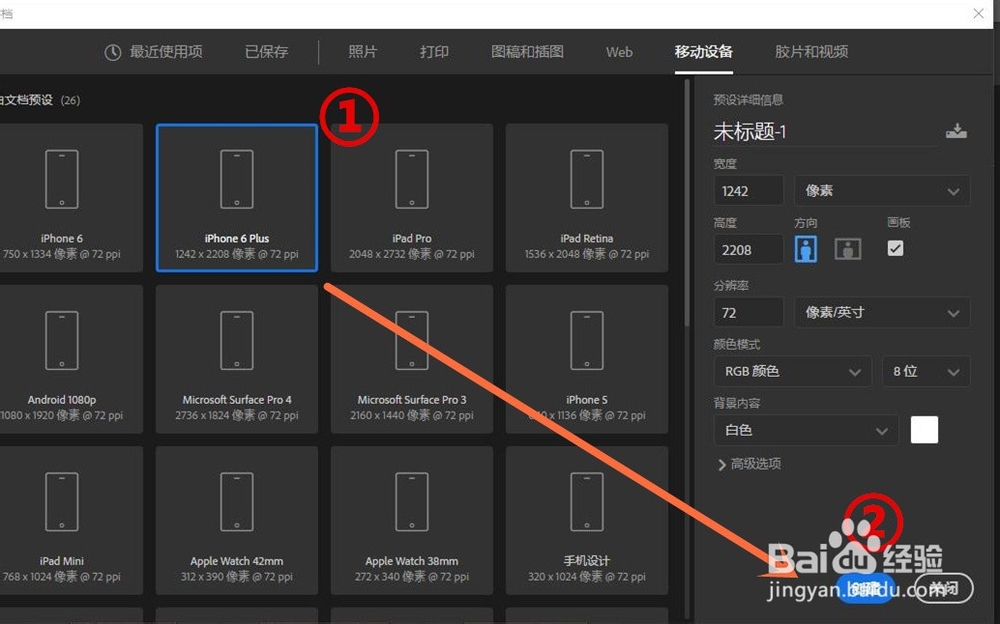The height and width of the screenshot is (624, 1000).
Task: Click the iPad Retina device icon
Action: pyautogui.click(x=587, y=179)
